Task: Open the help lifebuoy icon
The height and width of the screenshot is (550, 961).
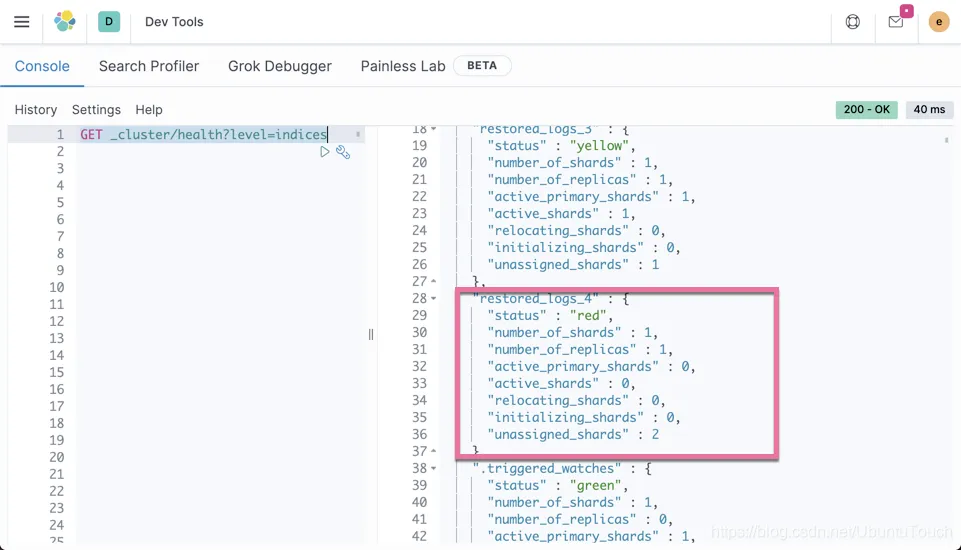Action: (853, 22)
